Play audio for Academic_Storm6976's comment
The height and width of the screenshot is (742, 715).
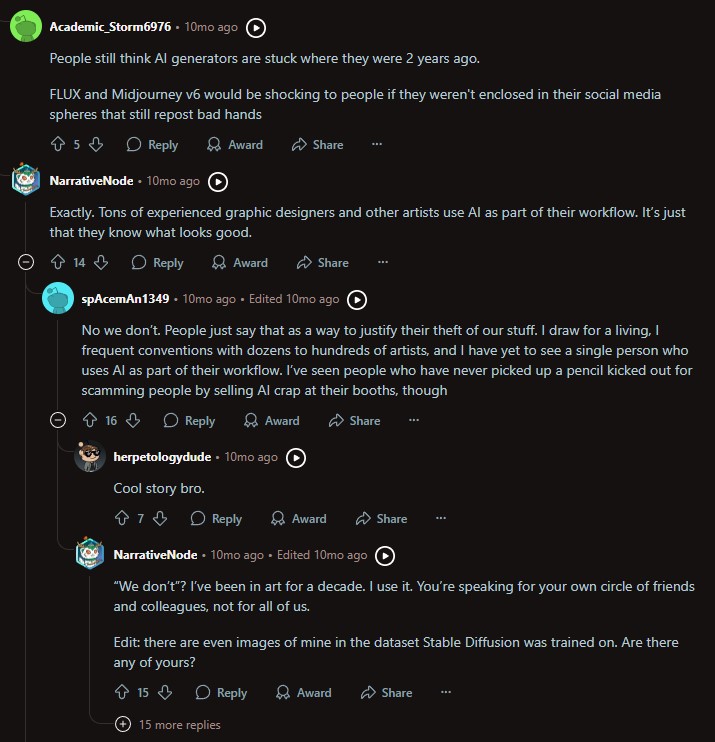point(256,28)
